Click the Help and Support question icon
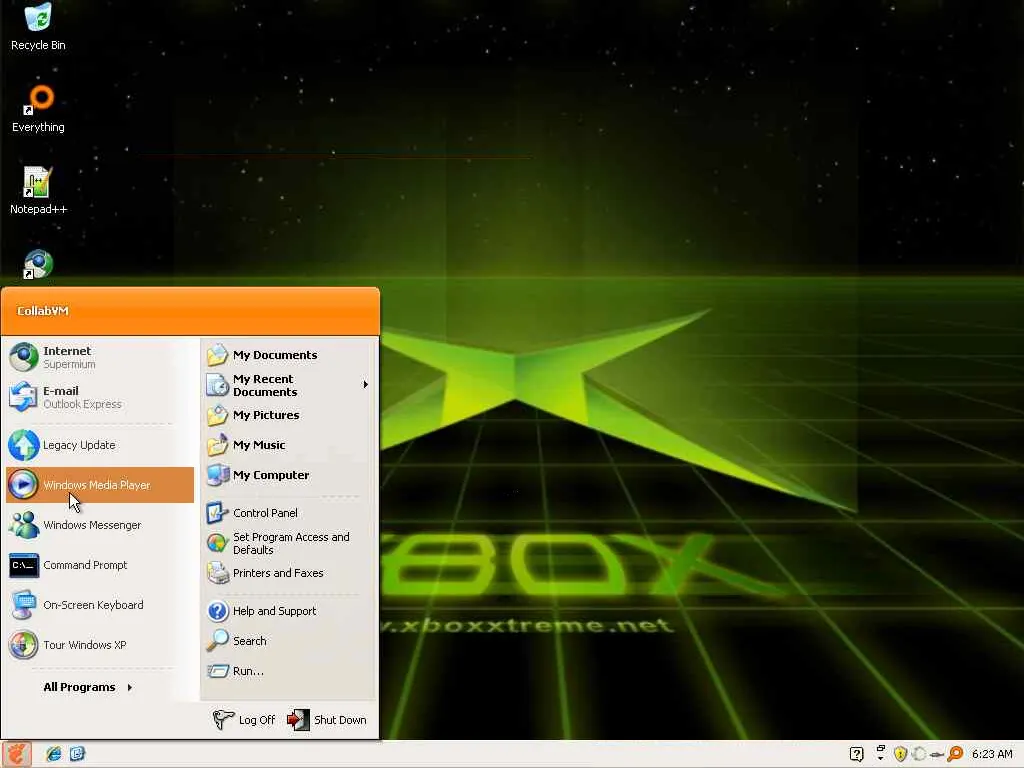The image size is (1024, 768). click(x=217, y=611)
